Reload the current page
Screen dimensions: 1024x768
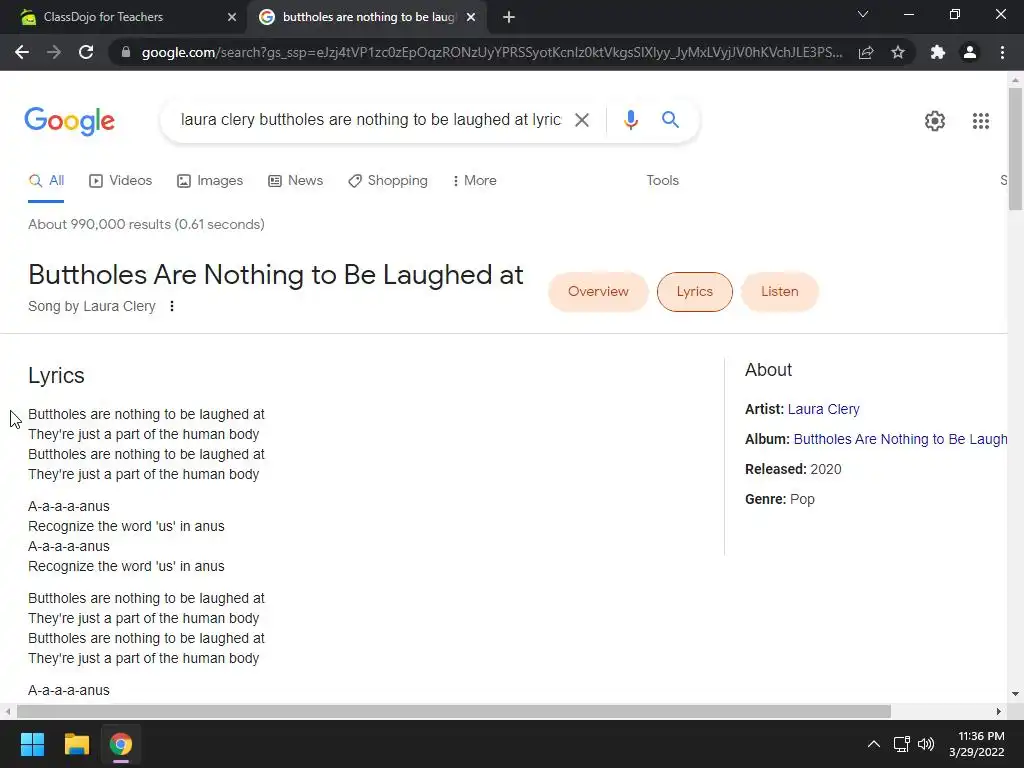86,52
